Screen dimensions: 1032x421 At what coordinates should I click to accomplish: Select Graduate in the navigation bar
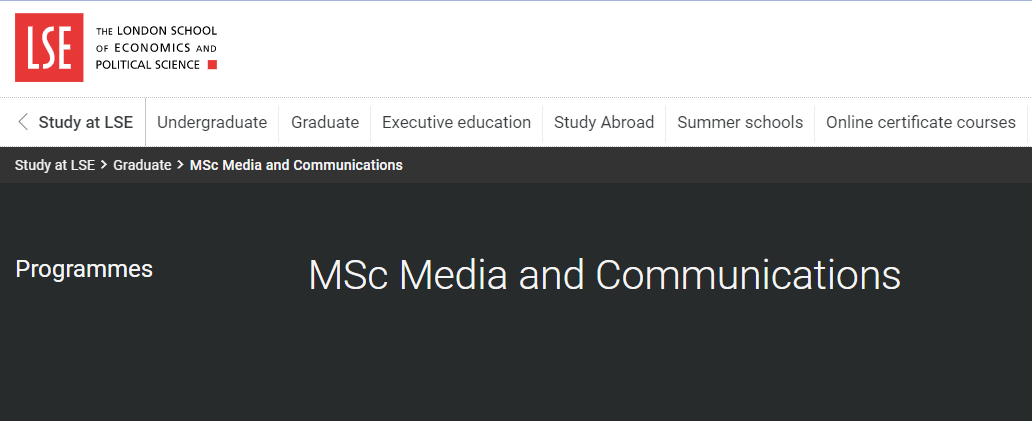[325, 122]
